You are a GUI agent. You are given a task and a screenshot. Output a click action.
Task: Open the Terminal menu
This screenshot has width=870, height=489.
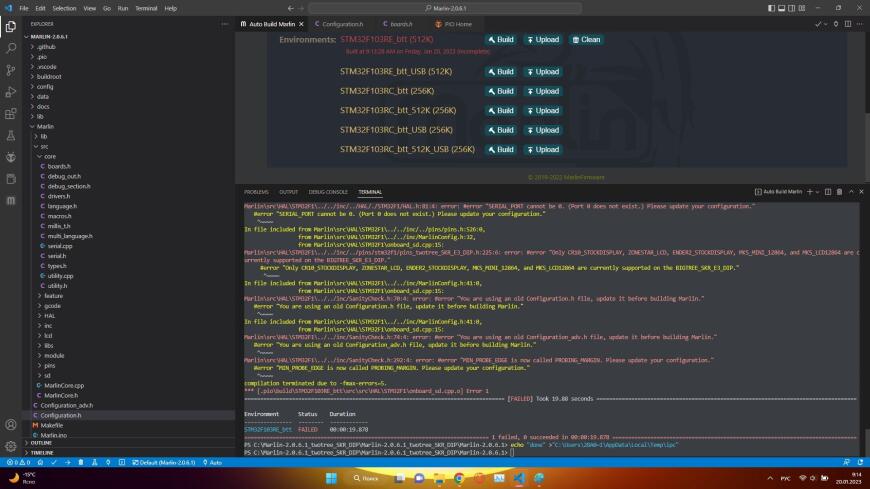tap(146, 8)
